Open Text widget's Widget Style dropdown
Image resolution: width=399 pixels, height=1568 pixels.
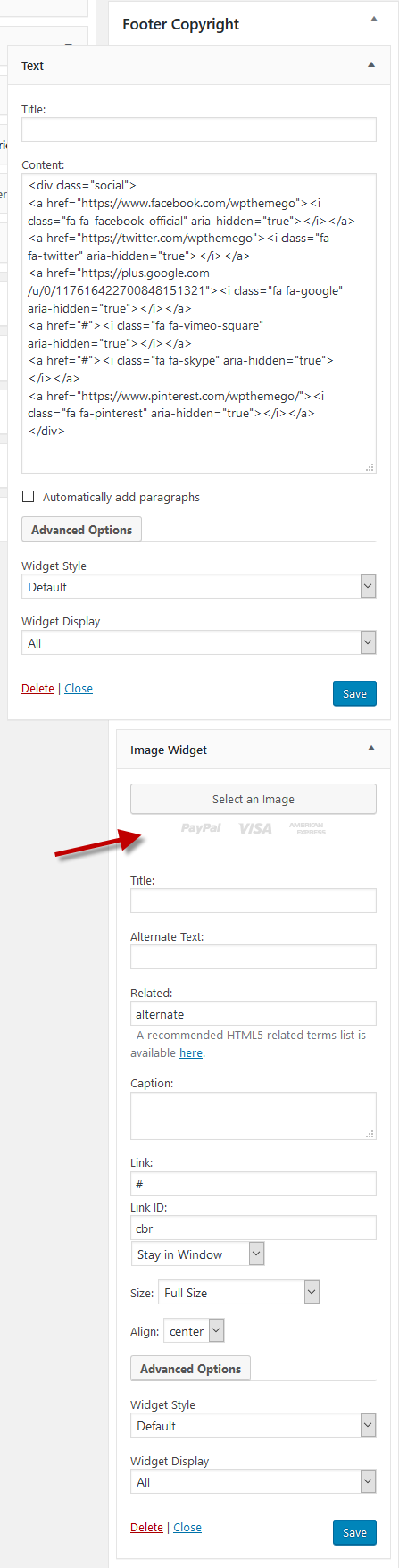click(x=199, y=587)
